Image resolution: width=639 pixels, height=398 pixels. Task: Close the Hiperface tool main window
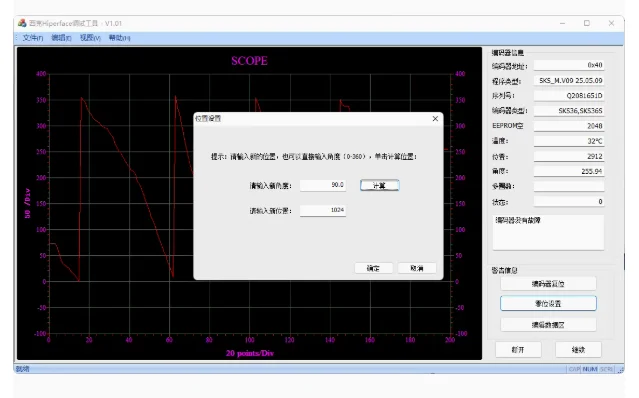611,23
